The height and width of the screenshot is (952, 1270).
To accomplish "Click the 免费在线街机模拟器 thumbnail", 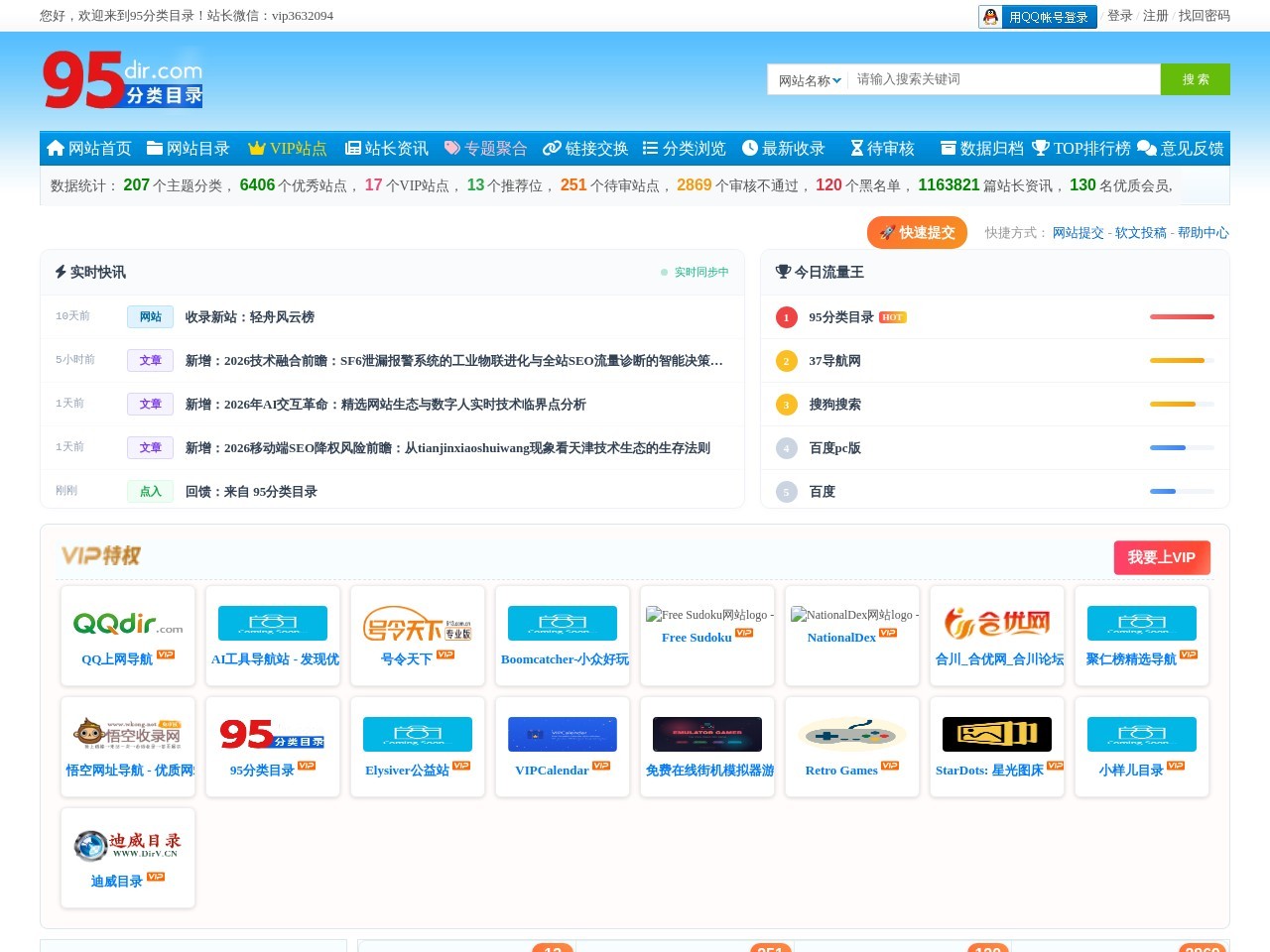I will click(707, 734).
